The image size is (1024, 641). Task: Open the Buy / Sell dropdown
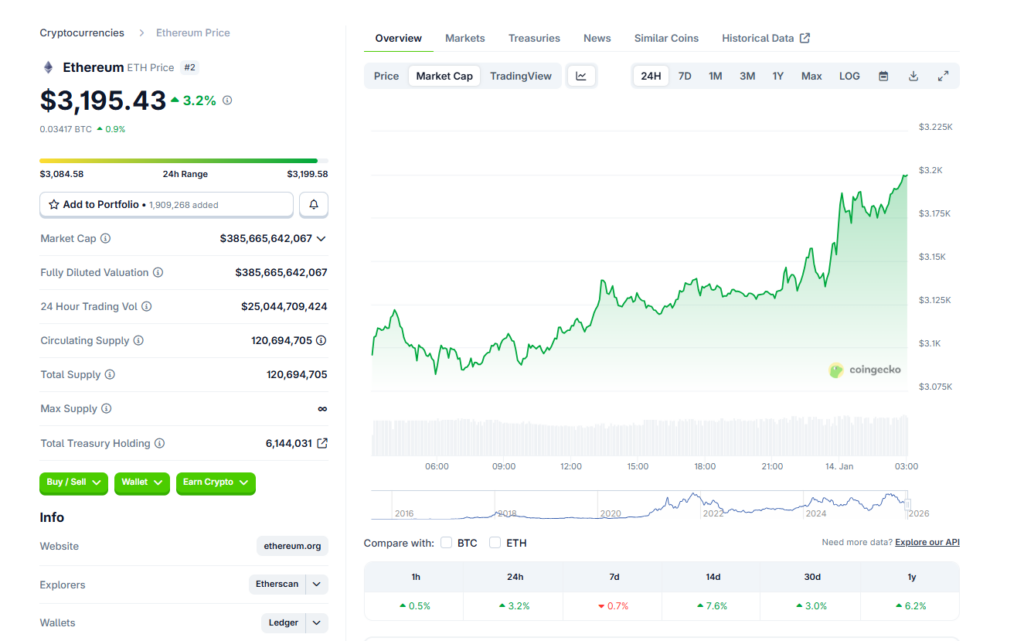coord(74,483)
